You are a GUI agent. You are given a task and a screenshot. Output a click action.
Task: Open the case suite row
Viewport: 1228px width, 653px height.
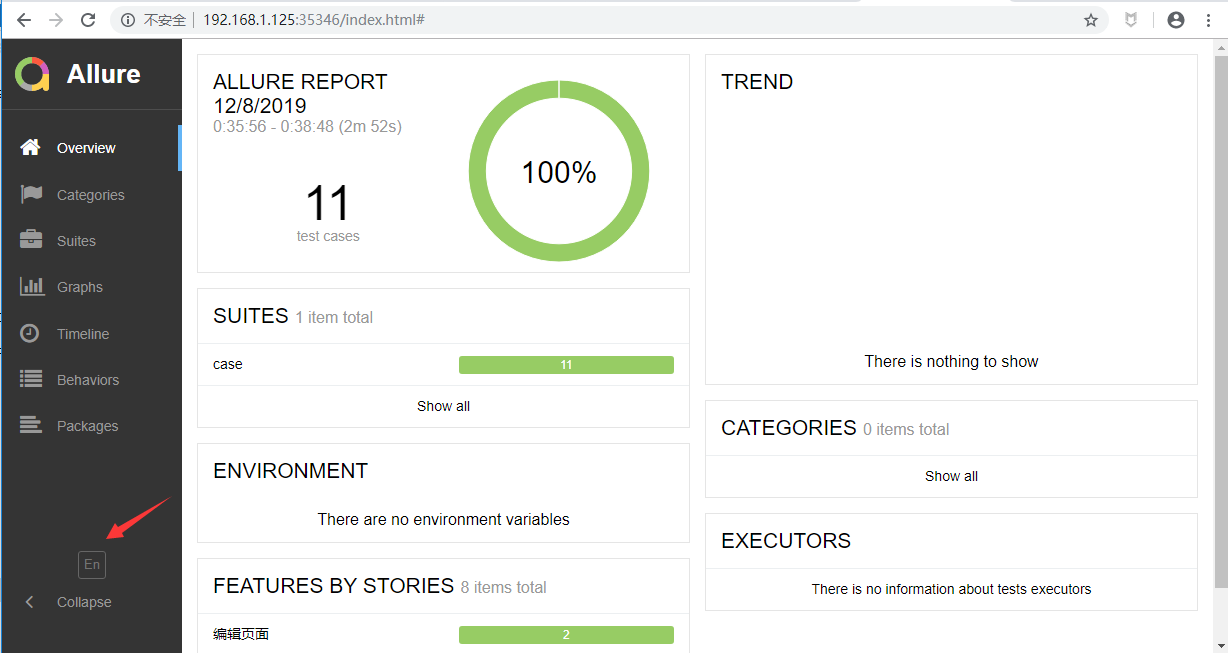(x=443, y=364)
